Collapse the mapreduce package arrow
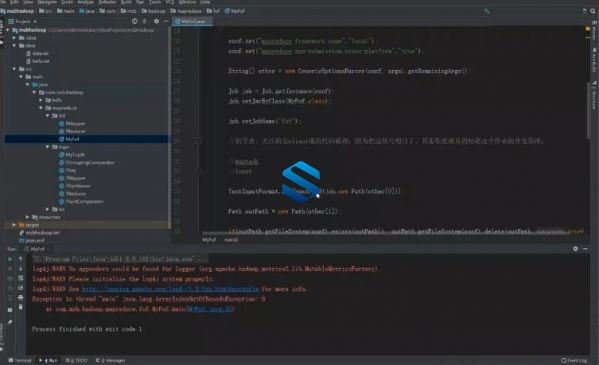The image size is (599, 365). (41, 108)
